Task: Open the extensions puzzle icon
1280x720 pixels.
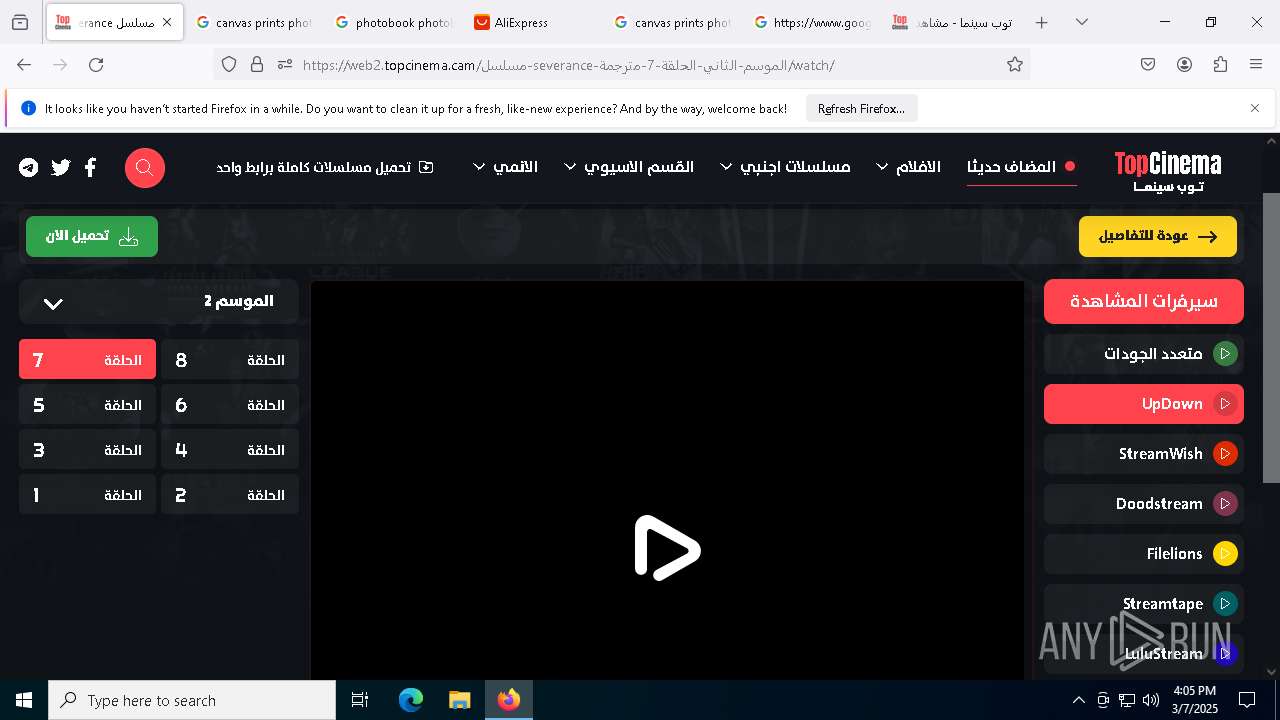Action: 1220,65
